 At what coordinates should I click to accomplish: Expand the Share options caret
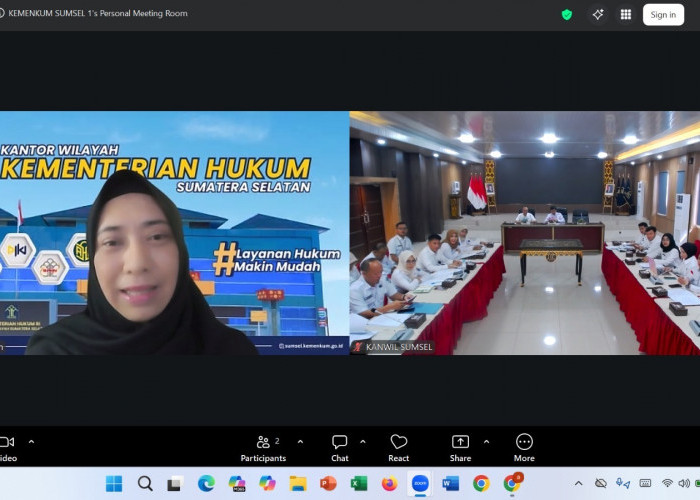pos(487,442)
